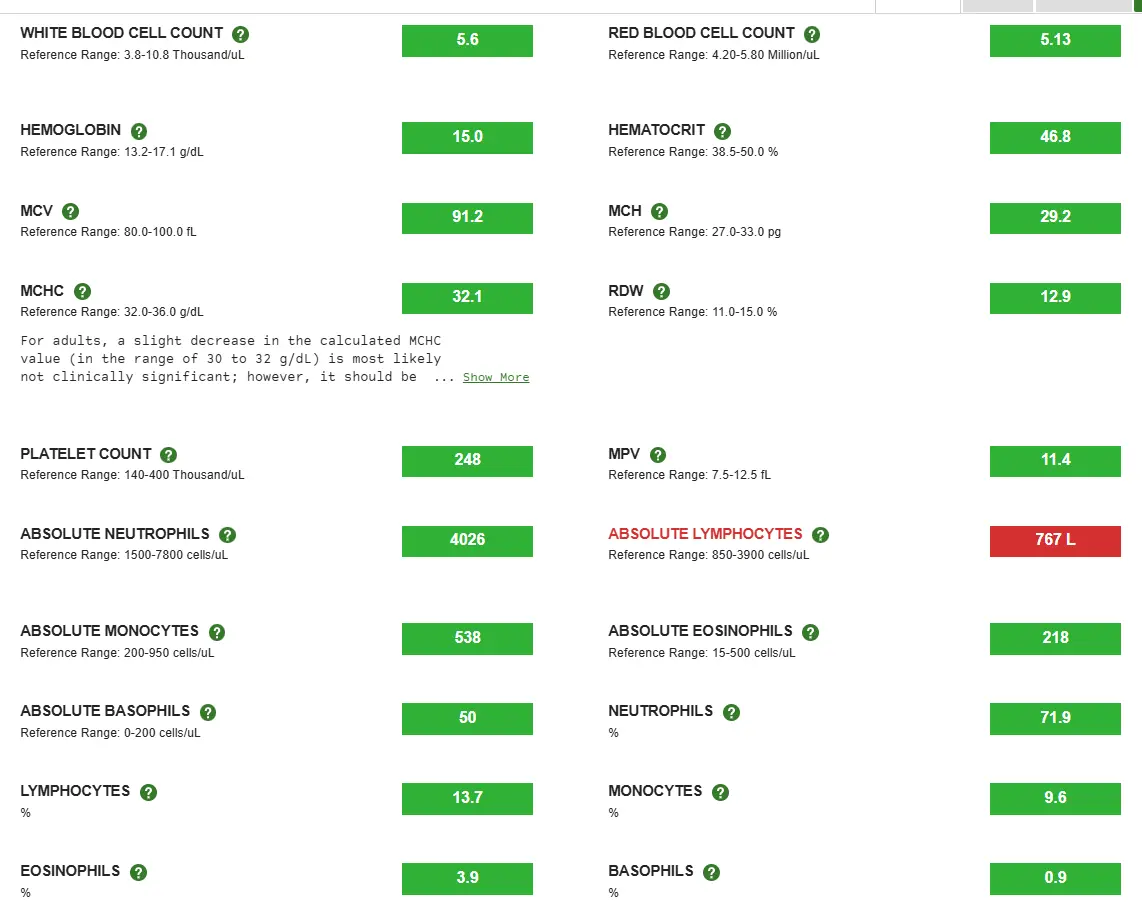The height and width of the screenshot is (911, 1142).
Task: Open the RDW info icon
Action: click(661, 291)
